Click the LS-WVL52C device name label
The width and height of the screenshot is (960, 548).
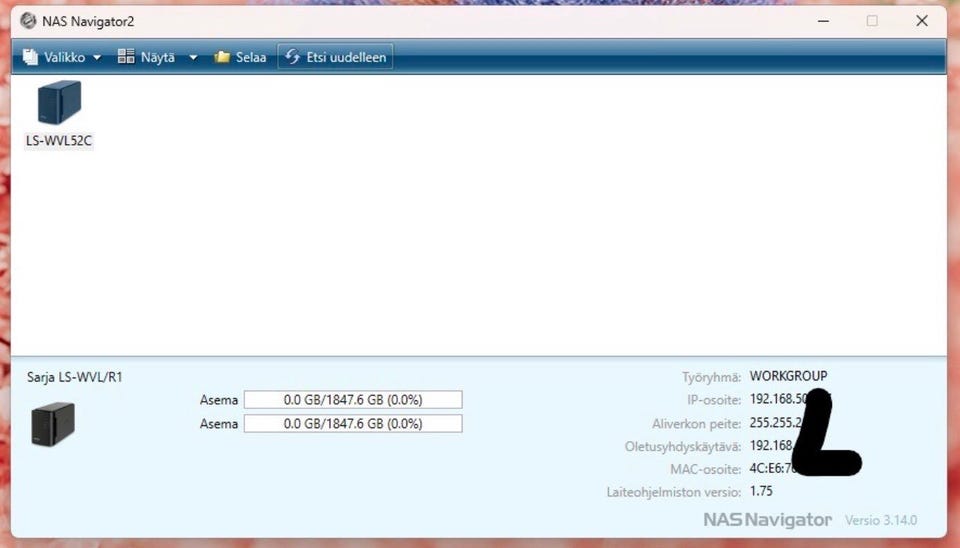tap(59, 141)
